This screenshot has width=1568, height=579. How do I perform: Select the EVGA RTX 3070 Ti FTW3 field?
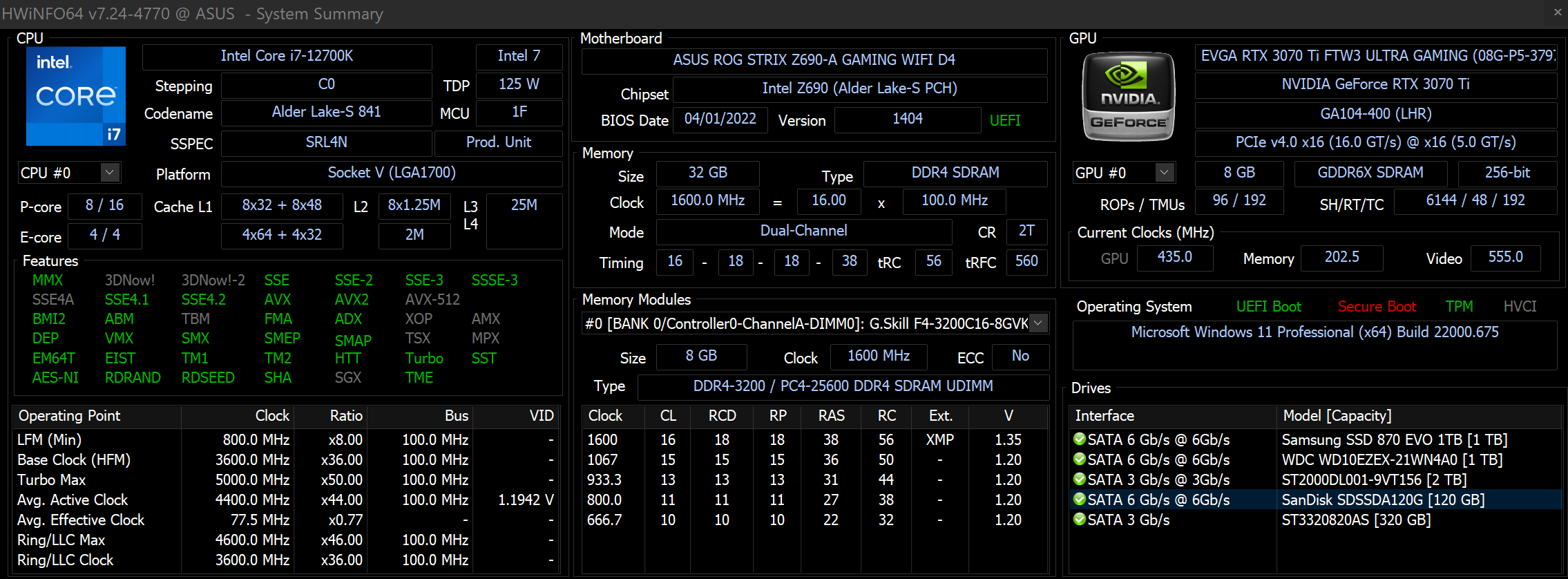(x=1376, y=56)
